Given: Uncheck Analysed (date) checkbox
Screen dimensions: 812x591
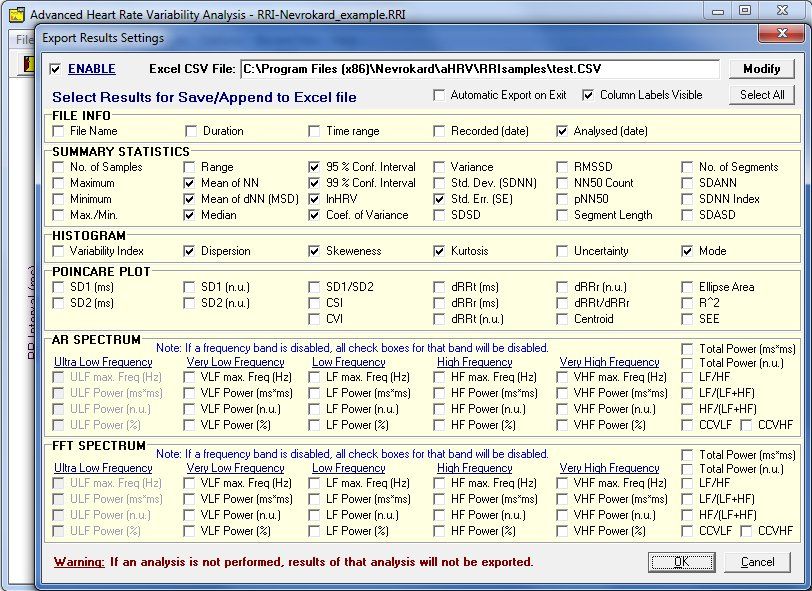Looking at the screenshot, I should pos(563,131).
